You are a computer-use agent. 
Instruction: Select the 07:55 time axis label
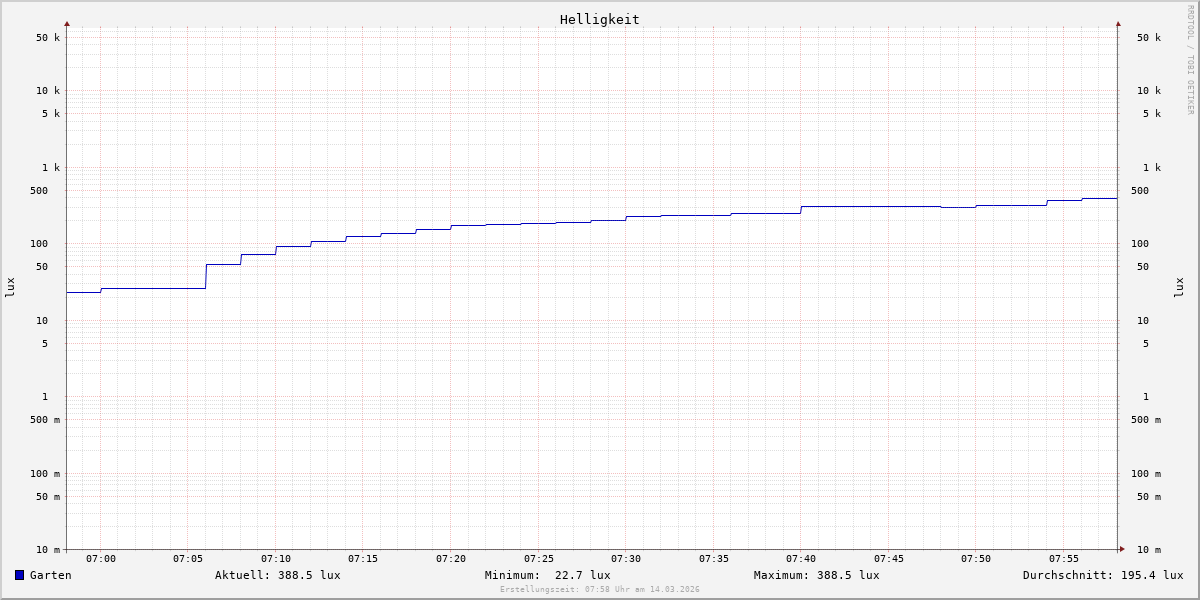click(1063, 559)
